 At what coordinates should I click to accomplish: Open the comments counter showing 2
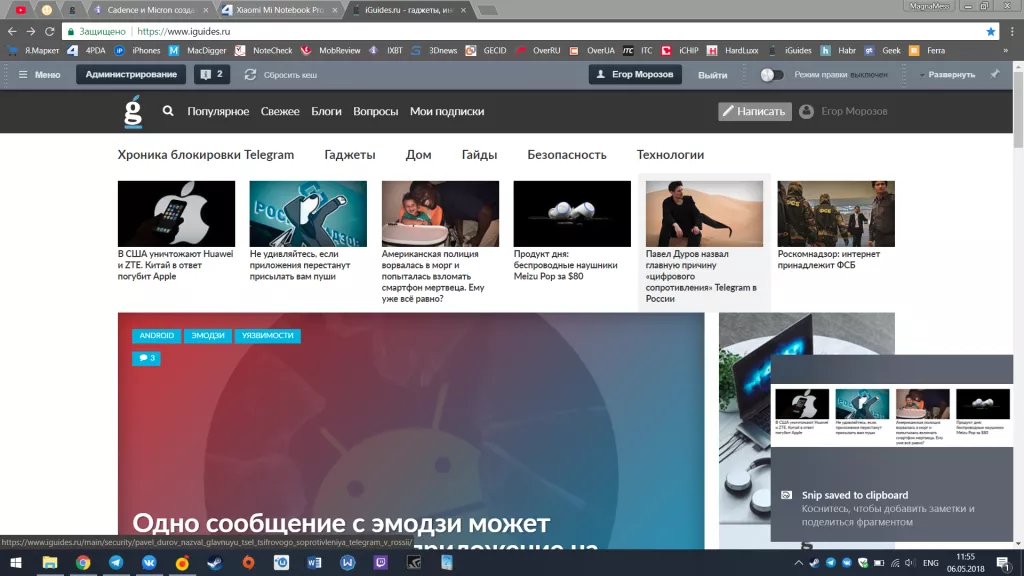pyautogui.click(x=211, y=73)
